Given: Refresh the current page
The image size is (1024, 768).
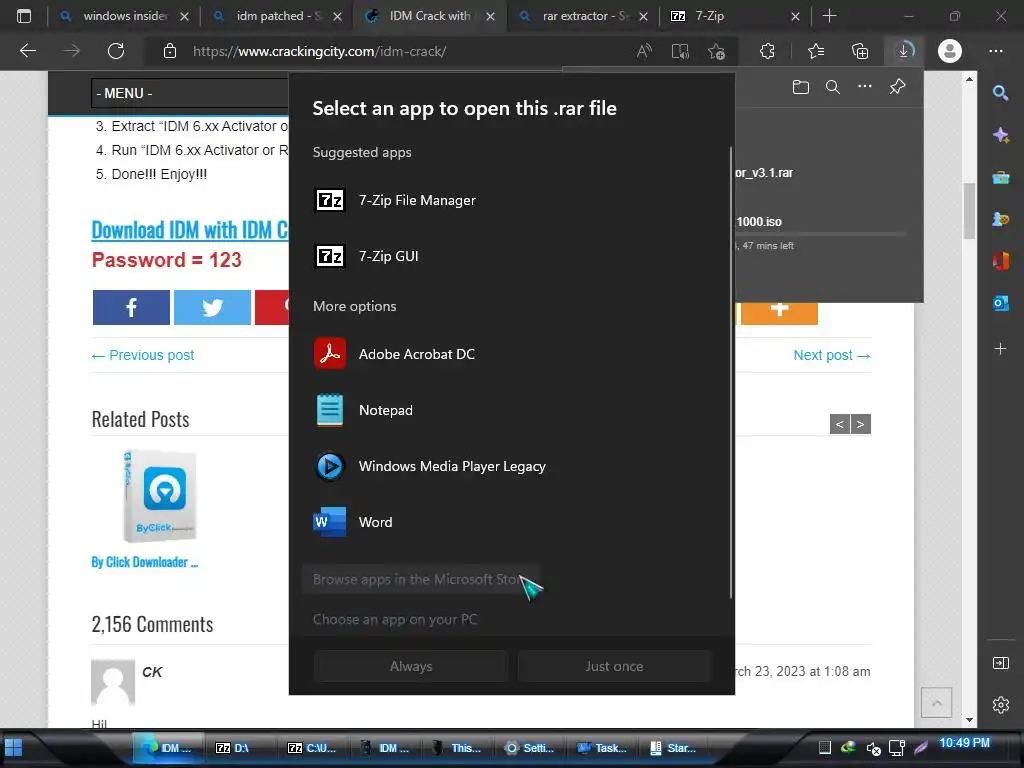Looking at the screenshot, I should (x=116, y=51).
